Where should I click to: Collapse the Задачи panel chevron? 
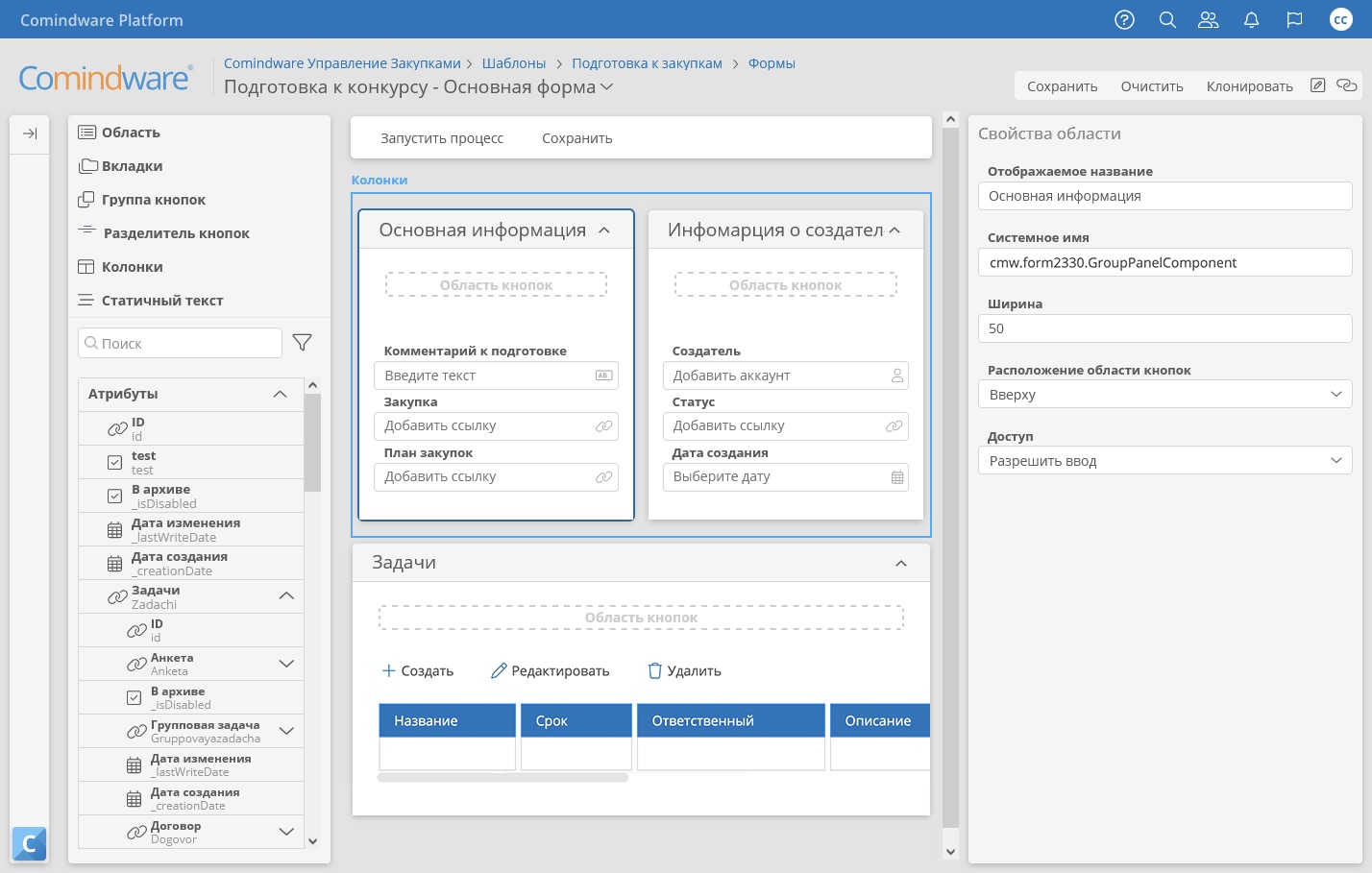click(900, 564)
